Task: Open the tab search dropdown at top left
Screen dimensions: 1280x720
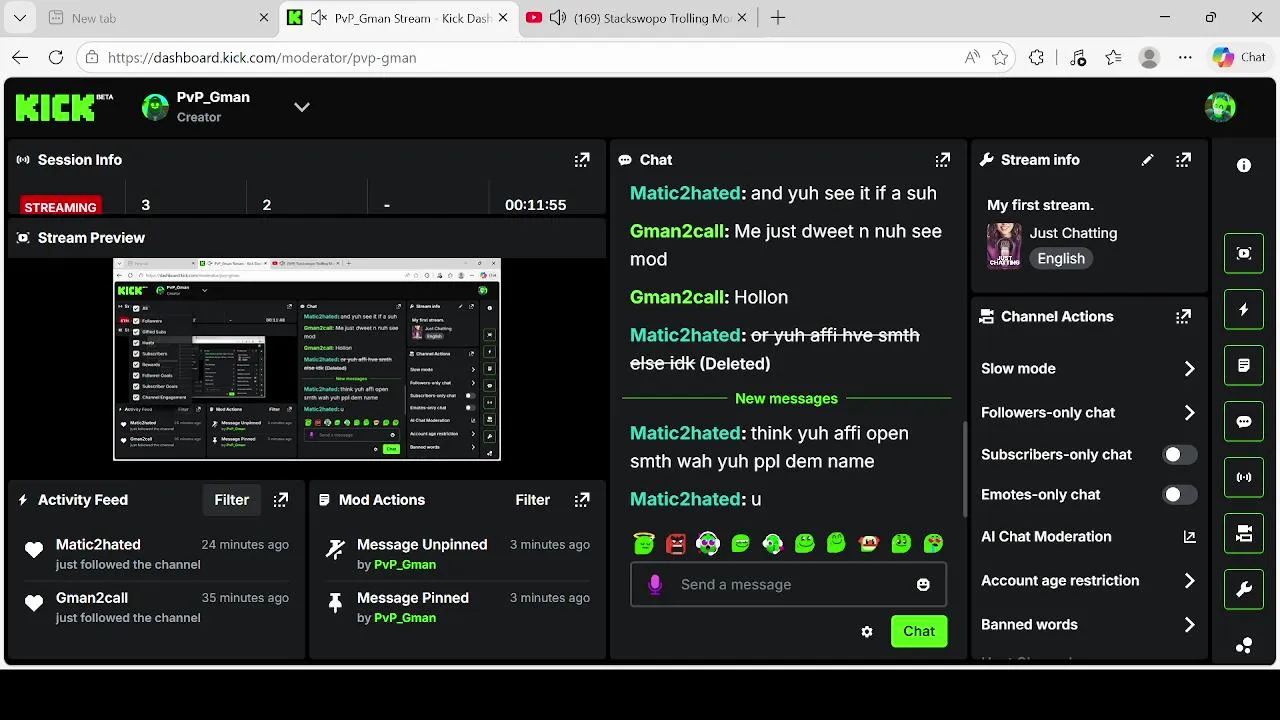Action: [20, 18]
